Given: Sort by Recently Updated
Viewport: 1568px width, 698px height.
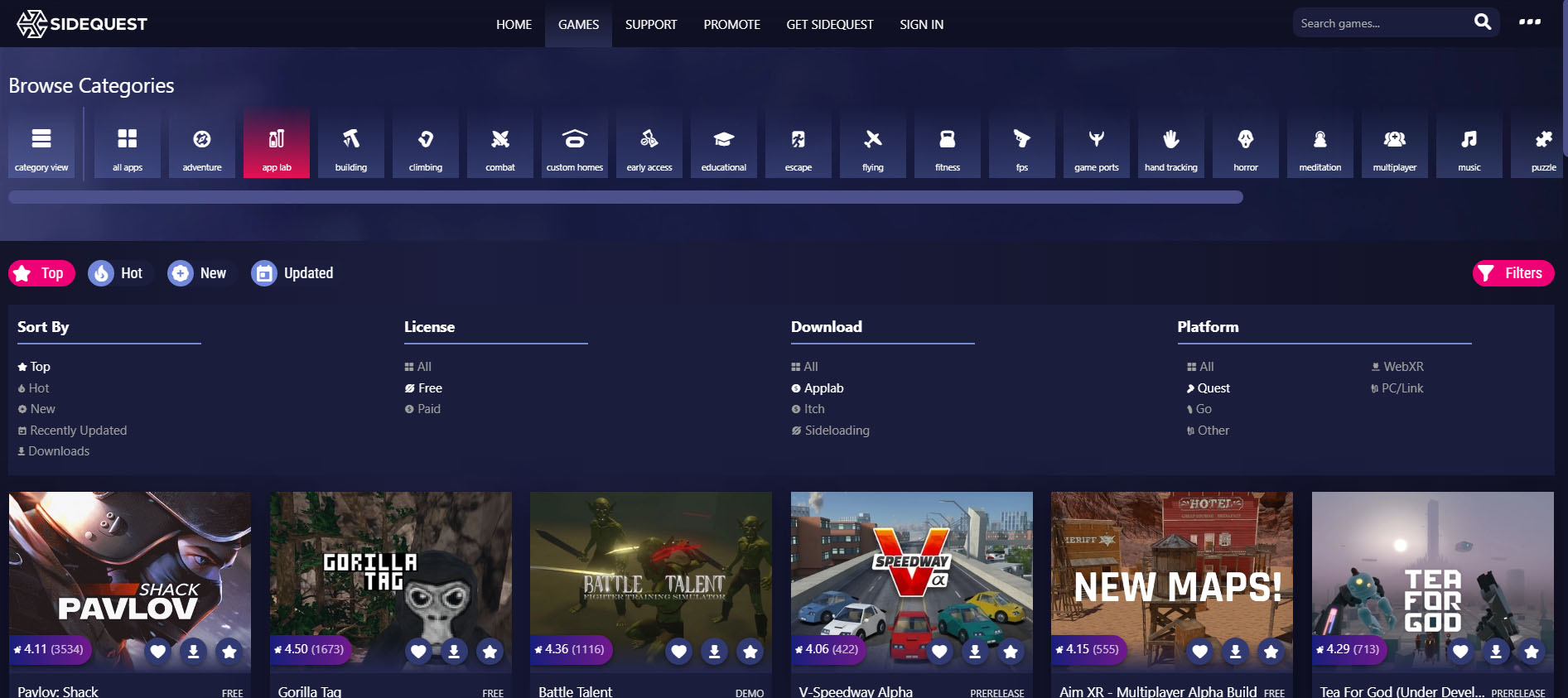Looking at the screenshot, I should coord(72,431).
